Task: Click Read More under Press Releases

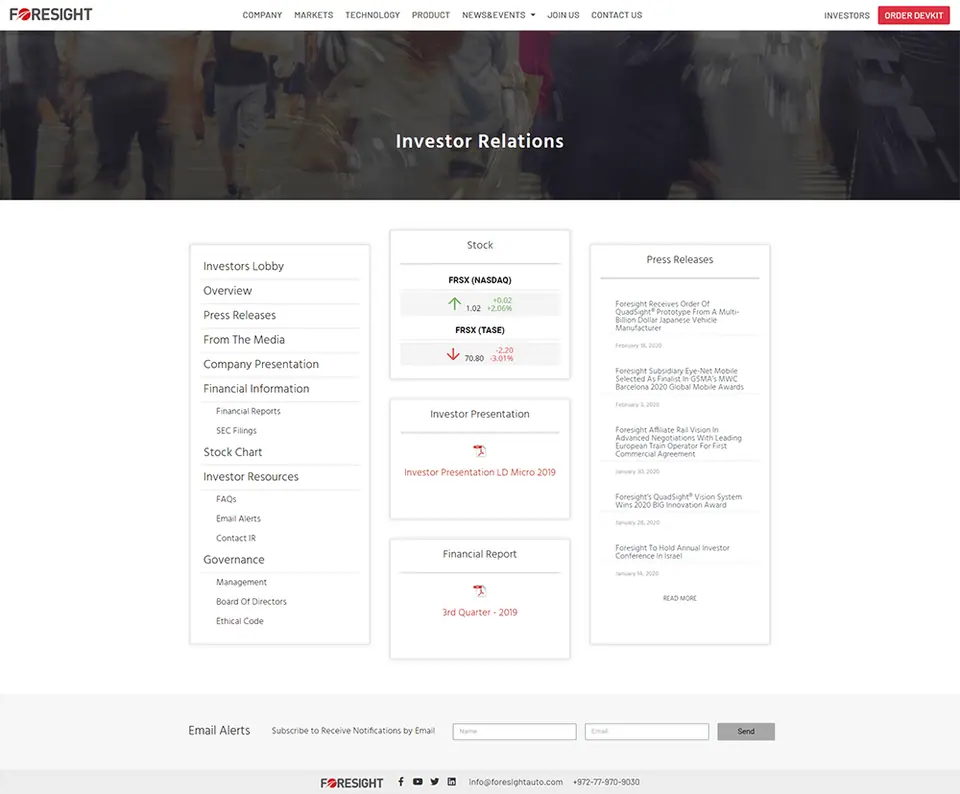Action: pyautogui.click(x=680, y=598)
